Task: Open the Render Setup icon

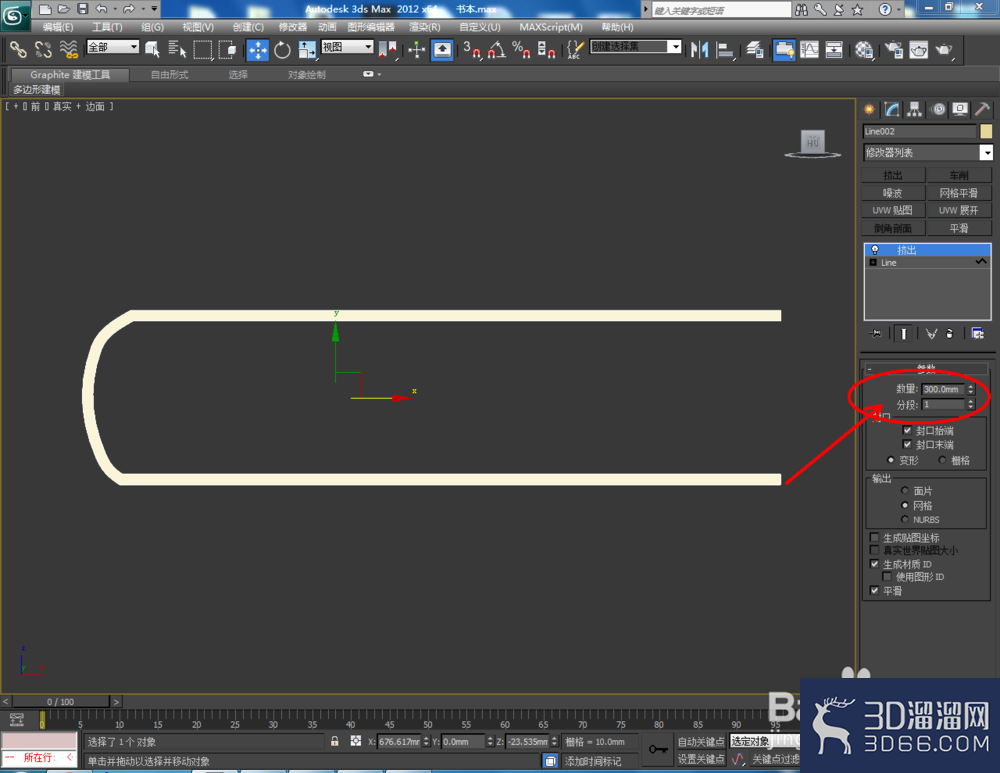Action: 894,49
